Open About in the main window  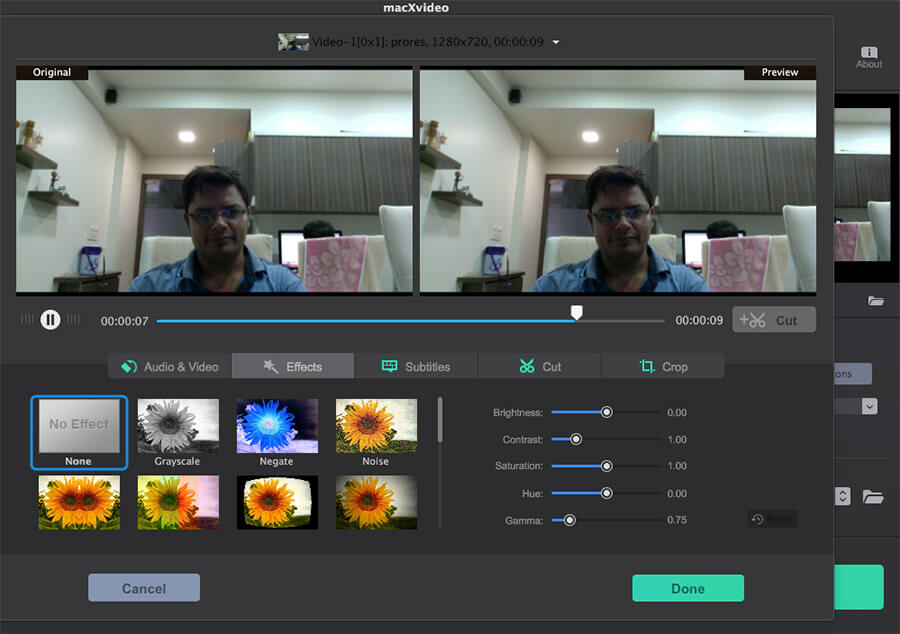[x=869, y=57]
